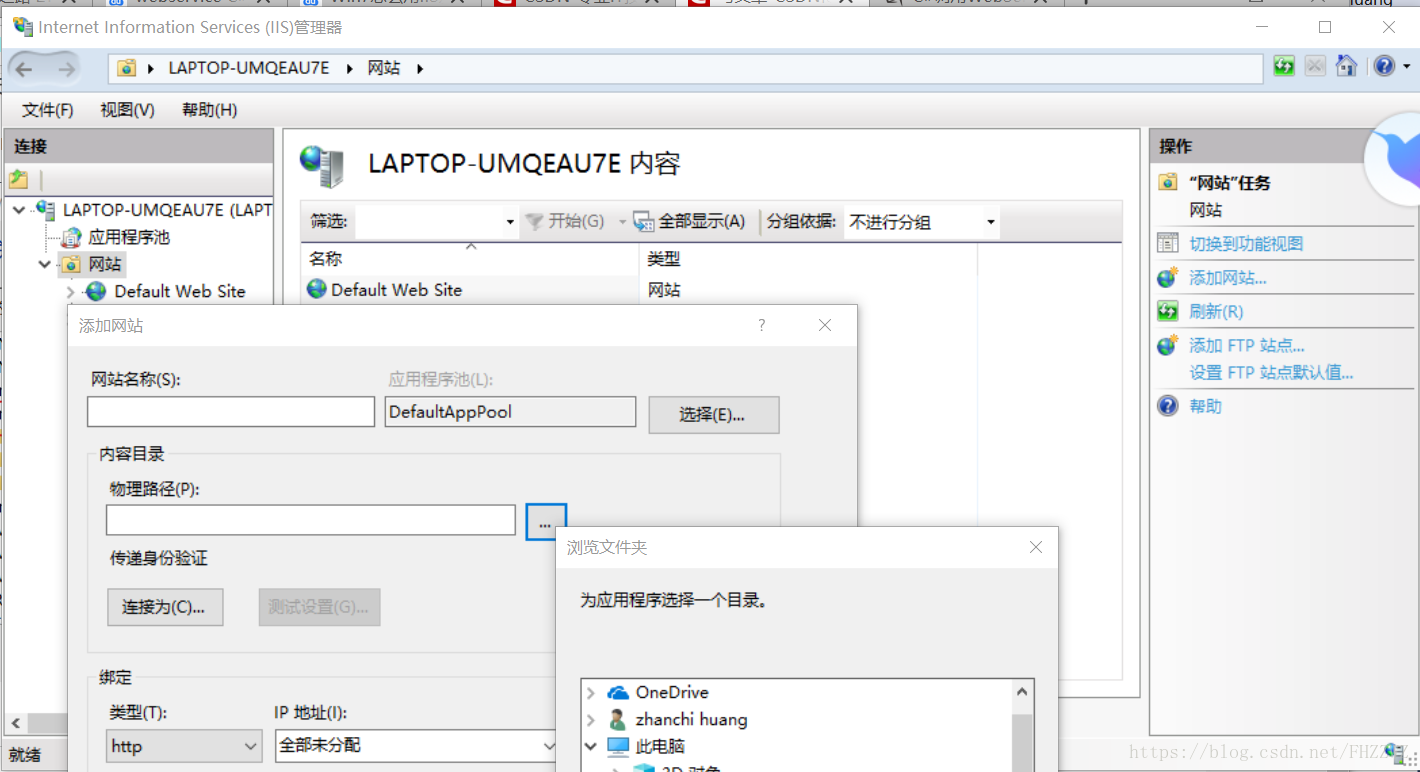The height and width of the screenshot is (772, 1420).
Task: Select Default Web Site row in content list
Action: coord(396,290)
